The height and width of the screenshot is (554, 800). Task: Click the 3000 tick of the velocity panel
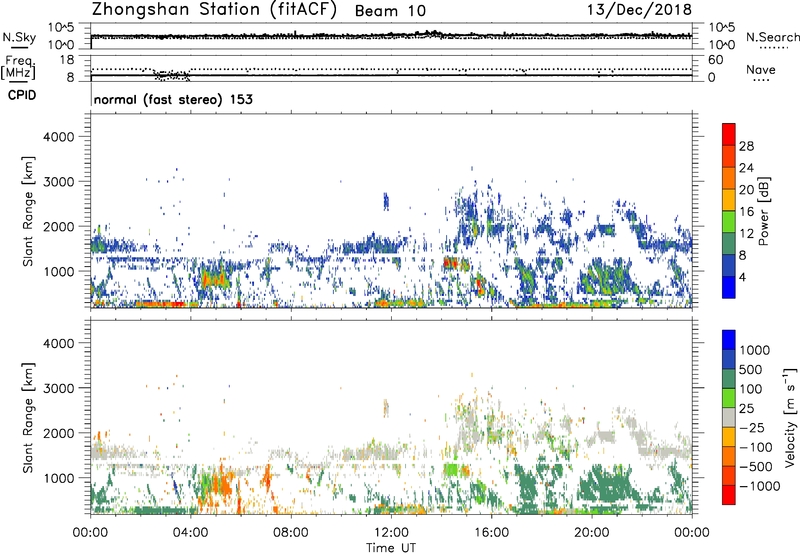tap(59, 388)
